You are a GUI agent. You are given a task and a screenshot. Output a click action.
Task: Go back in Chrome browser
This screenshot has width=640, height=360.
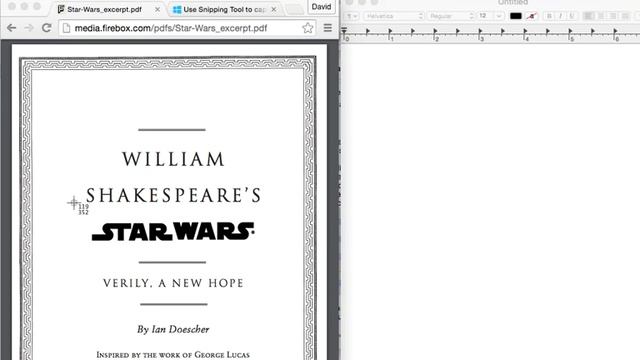11,28
